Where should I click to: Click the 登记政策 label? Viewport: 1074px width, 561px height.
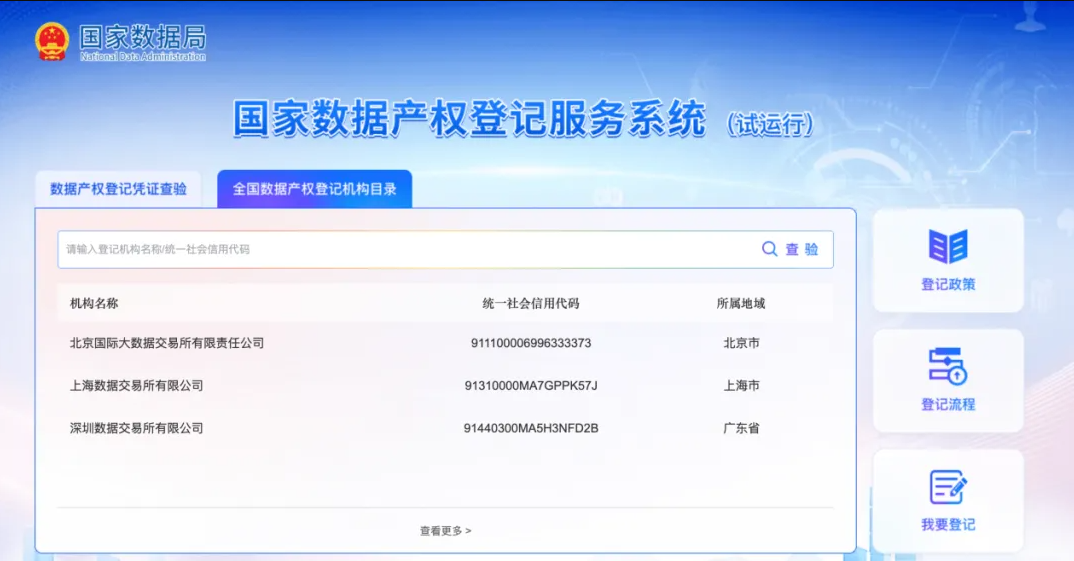(948, 284)
